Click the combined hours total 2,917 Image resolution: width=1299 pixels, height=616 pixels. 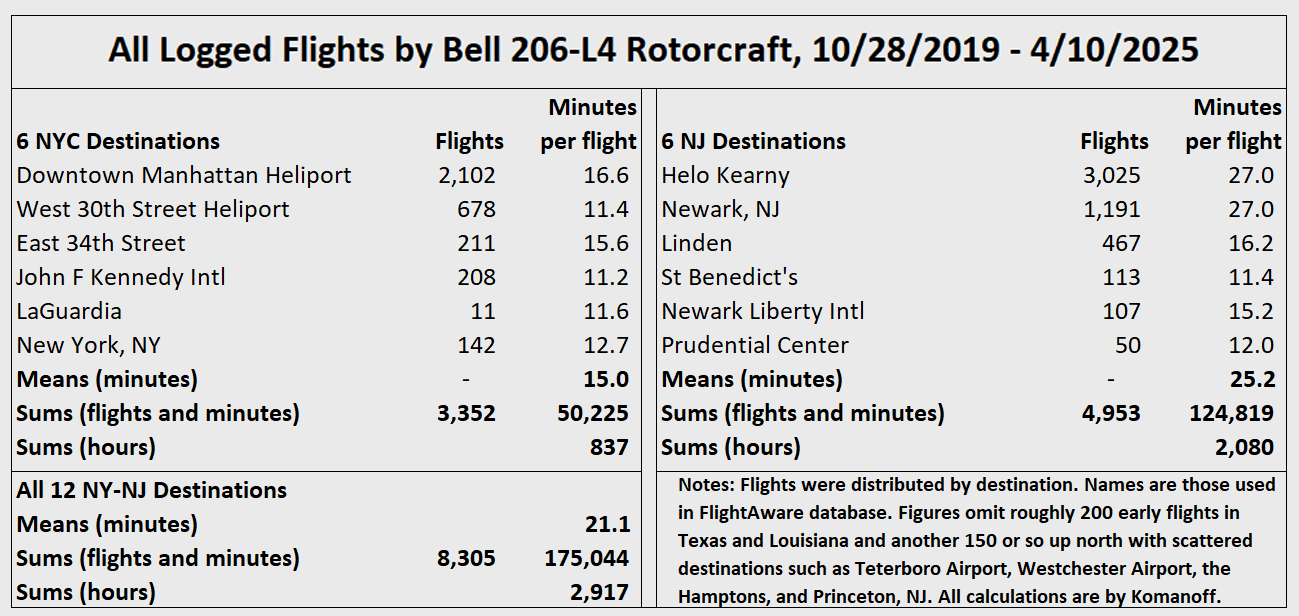coord(603,593)
